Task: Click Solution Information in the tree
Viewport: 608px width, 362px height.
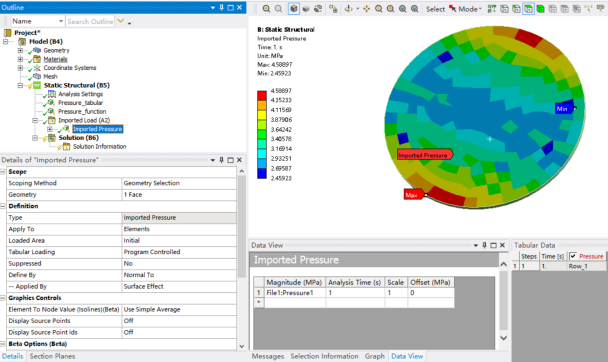Action: tap(100, 147)
